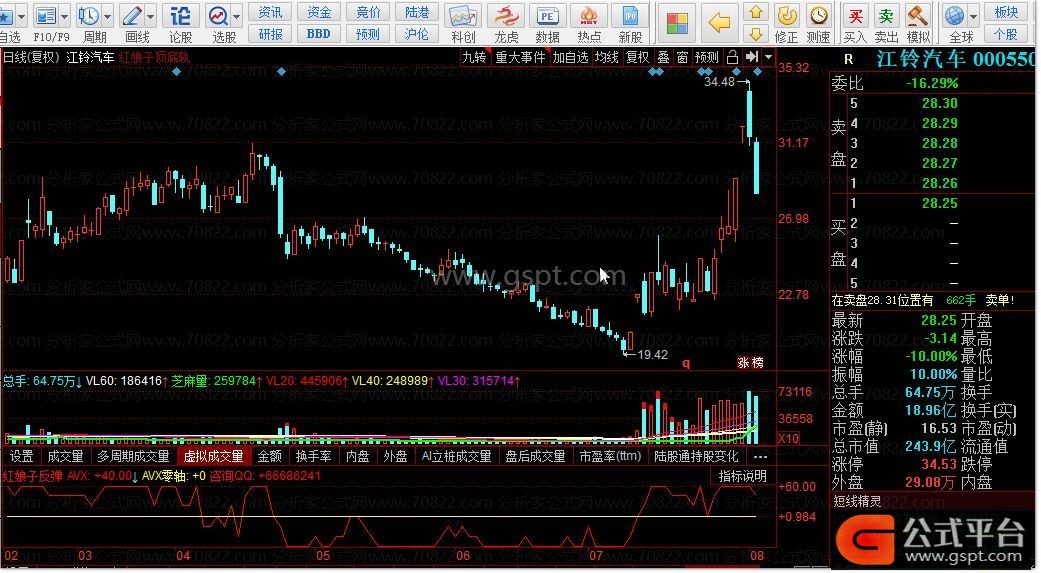
Task: Expand the 周期 period dropdown arrow
Action: tap(108, 16)
